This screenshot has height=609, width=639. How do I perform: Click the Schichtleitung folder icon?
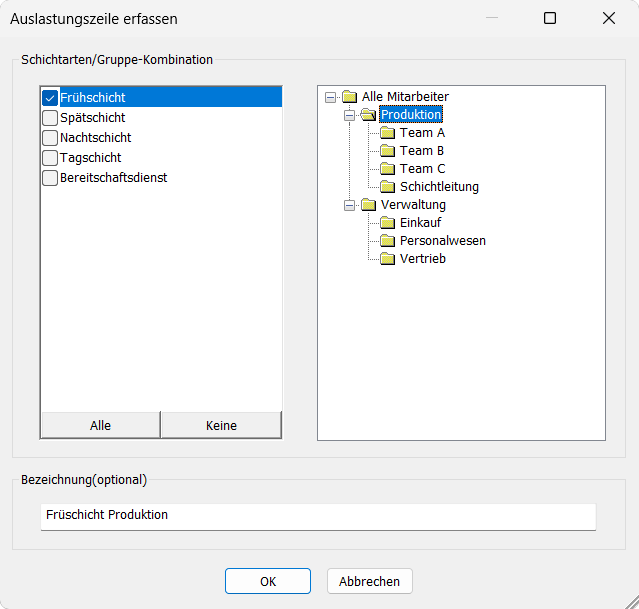(x=388, y=187)
